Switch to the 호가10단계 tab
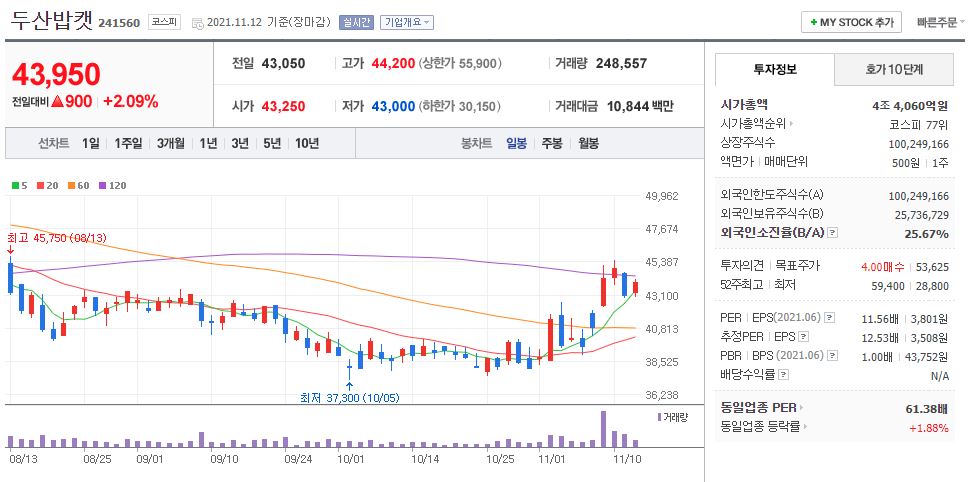The image size is (975, 482). [894, 70]
